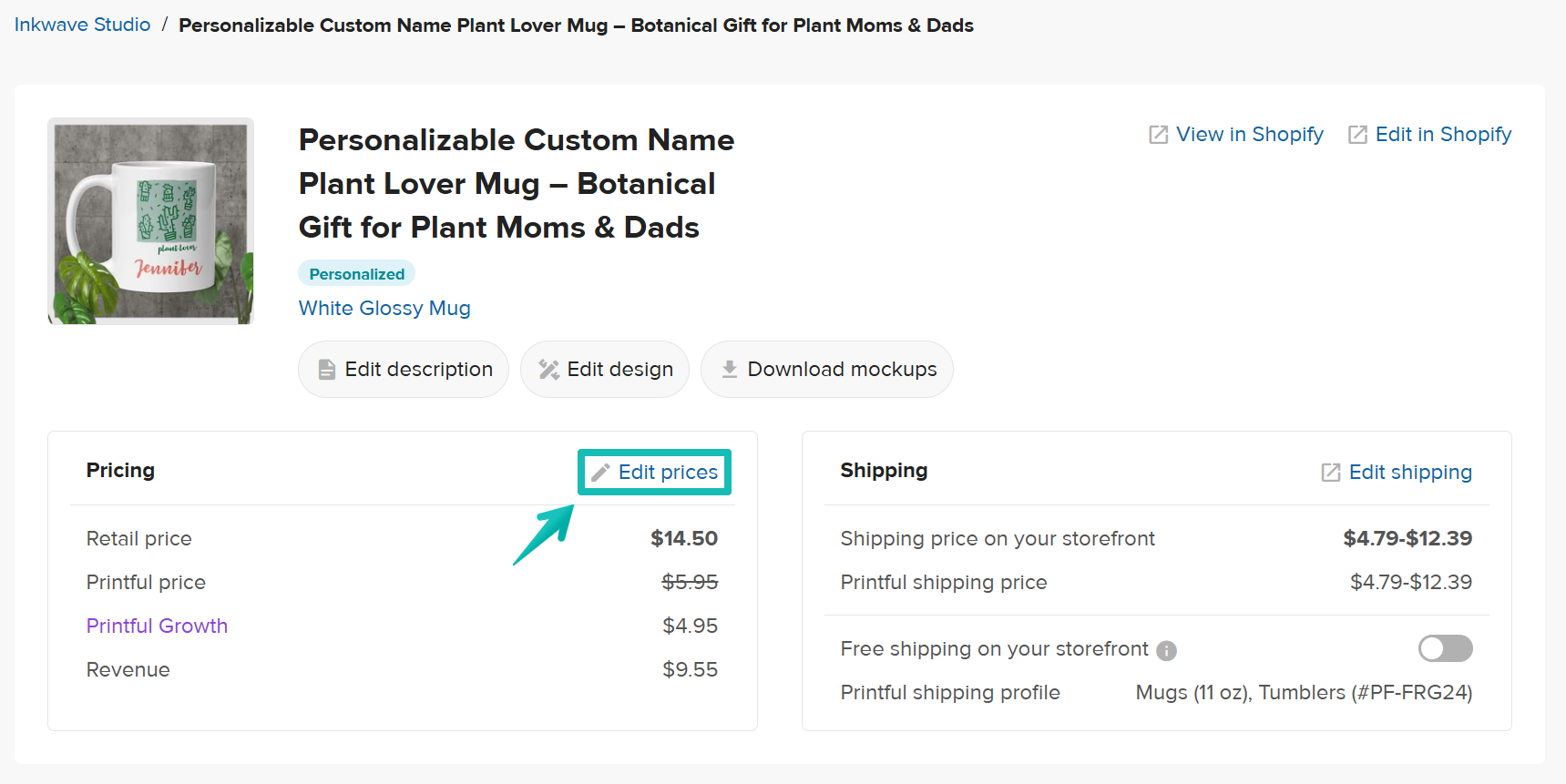This screenshot has width=1566, height=784.
Task: Go to Inkwave Studio breadcrumb
Action: pos(82,25)
